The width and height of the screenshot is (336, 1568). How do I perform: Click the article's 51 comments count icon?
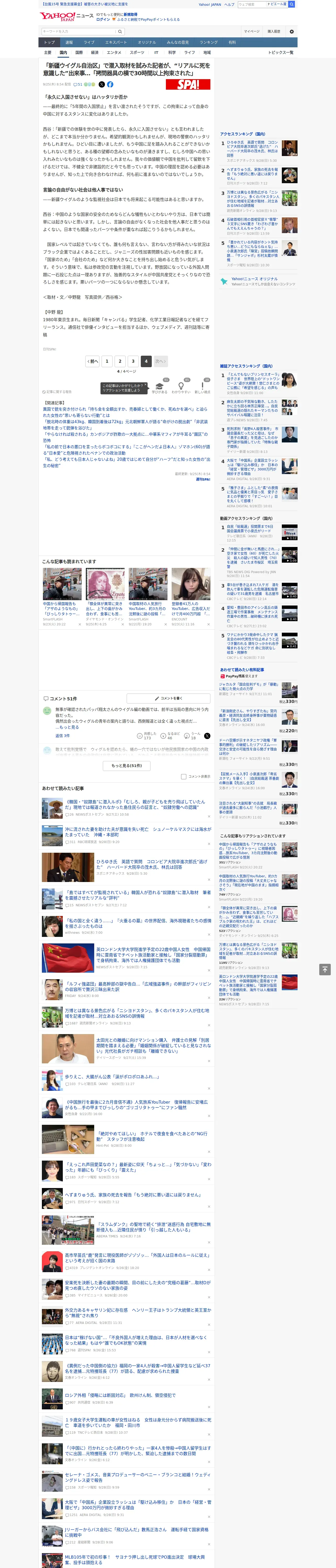(x=78, y=85)
